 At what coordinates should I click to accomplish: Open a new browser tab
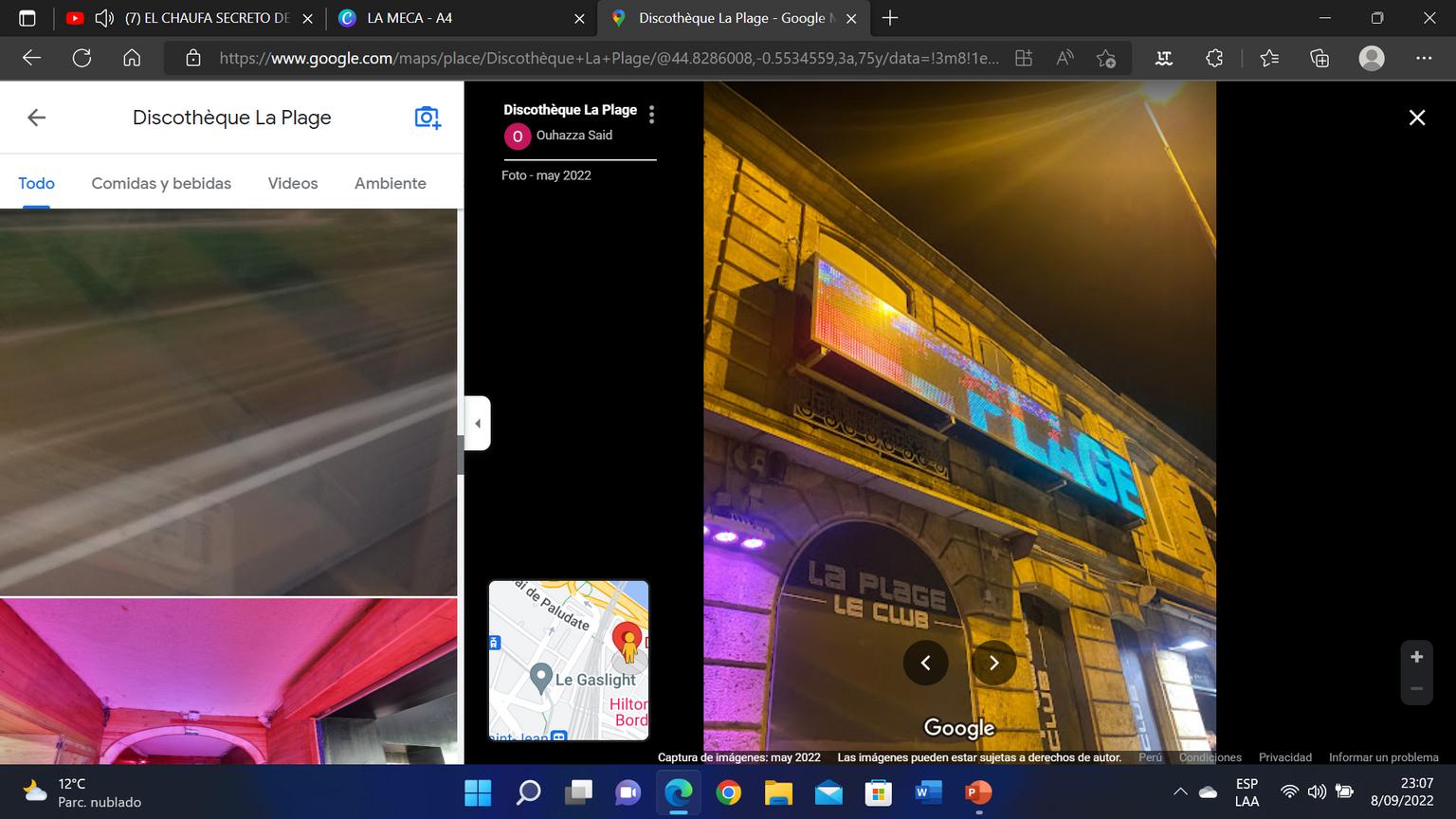889,18
